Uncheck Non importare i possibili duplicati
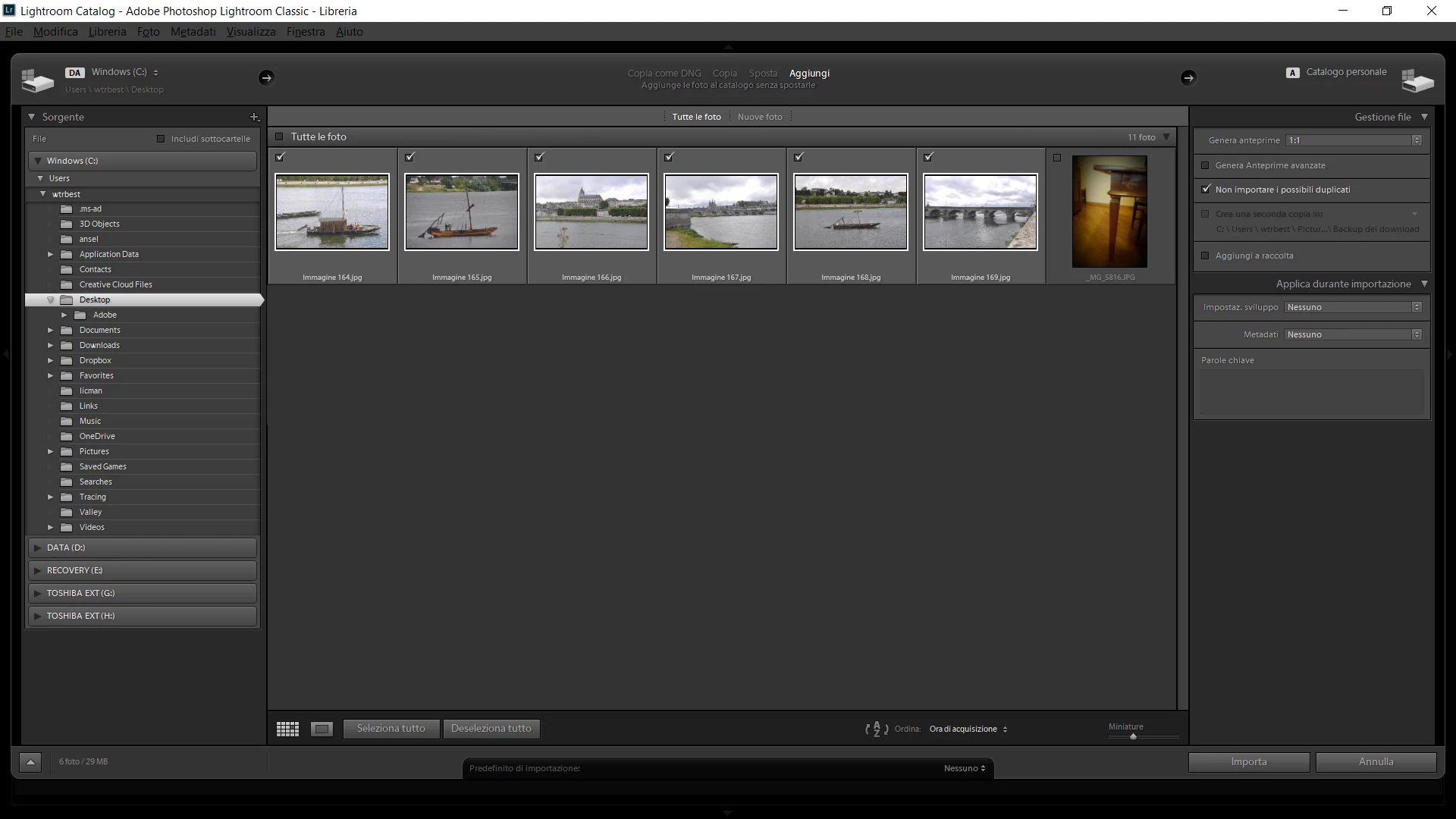 pyautogui.click(x=1206, y=190)
